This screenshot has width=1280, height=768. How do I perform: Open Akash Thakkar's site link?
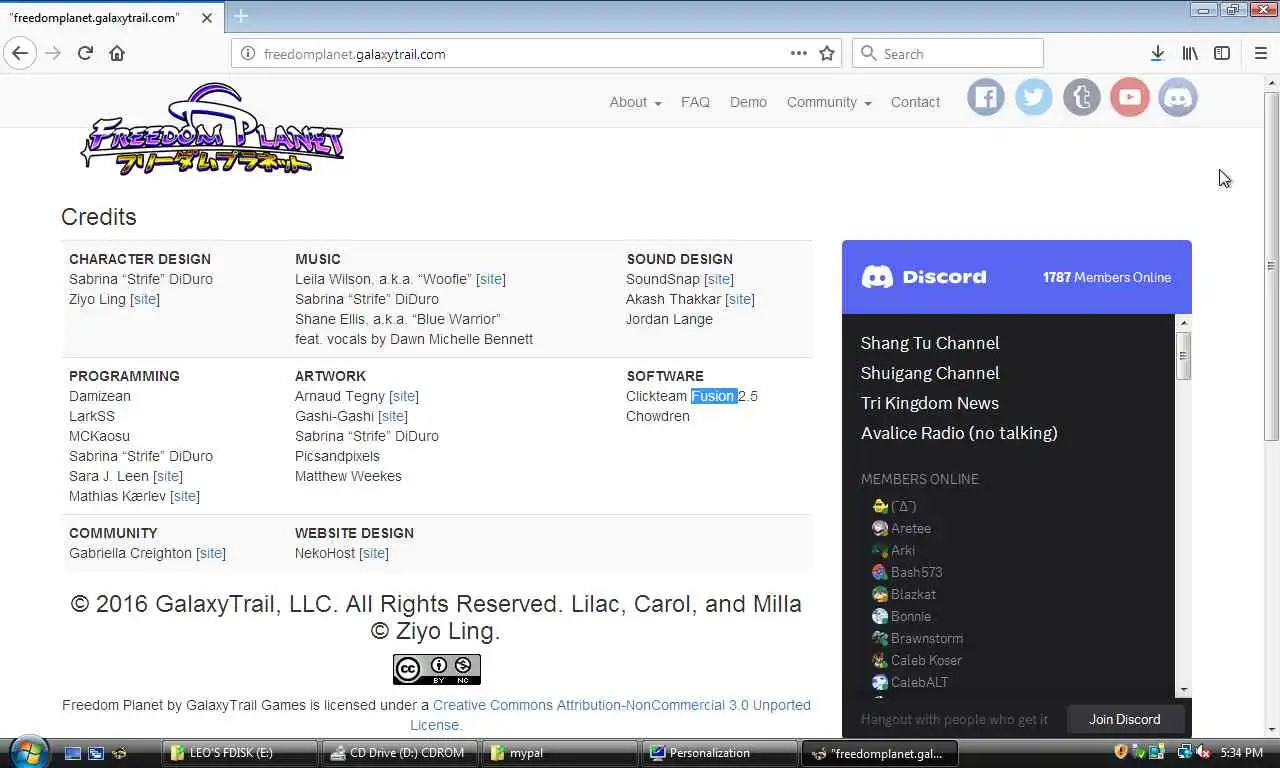(740, 299)
